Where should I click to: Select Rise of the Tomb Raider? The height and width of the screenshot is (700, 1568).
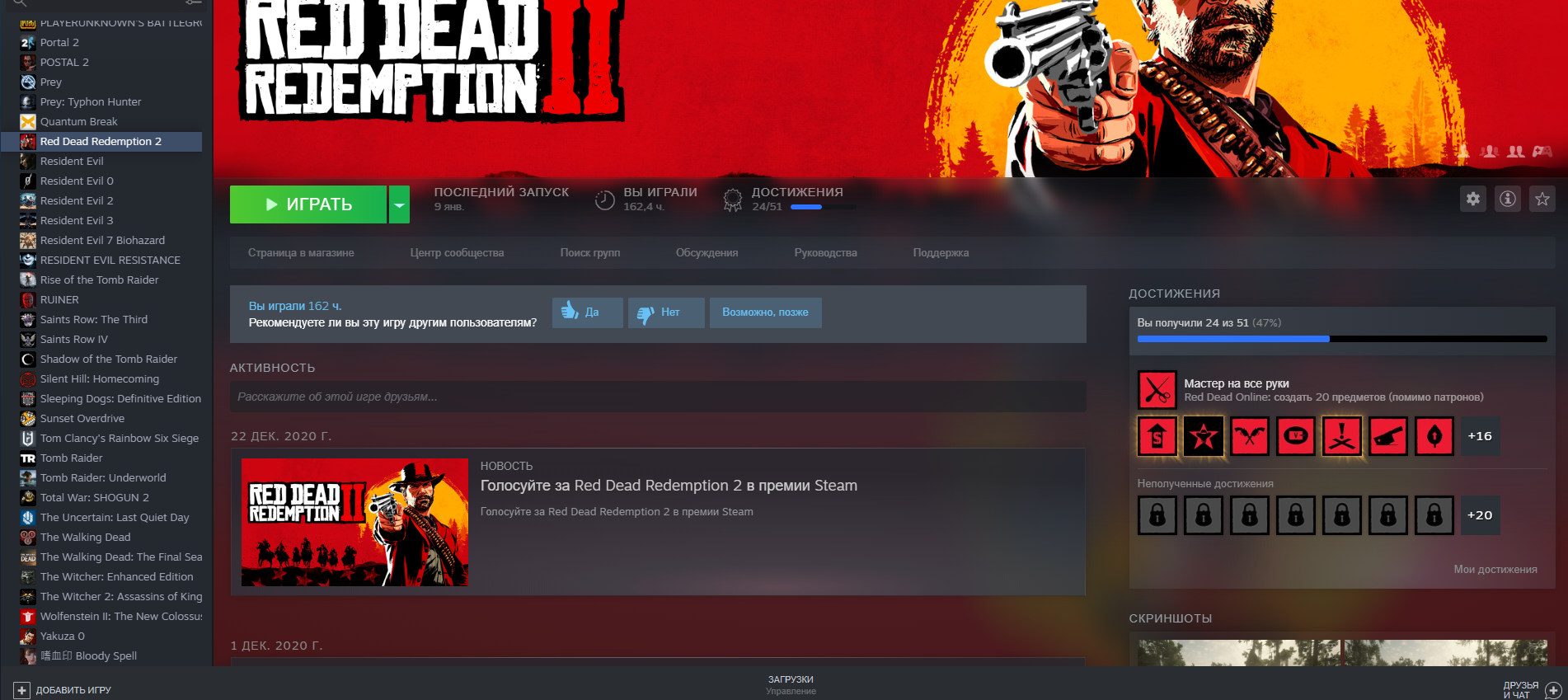(x=101, y=280)
